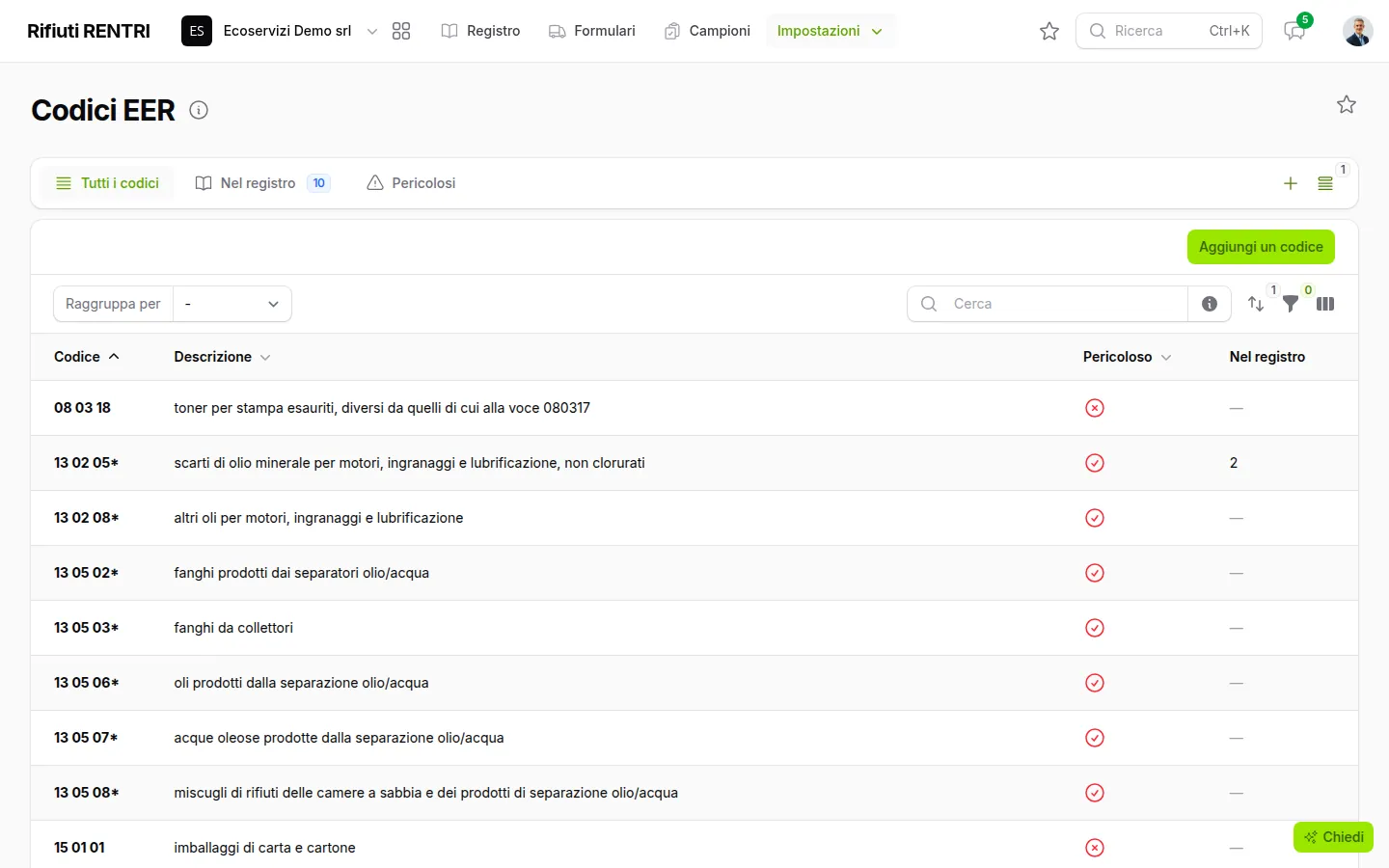The height and width of the screenshot is (868, 1389).
Task: Select Tutti i codici tab
Action: [107, 183]
